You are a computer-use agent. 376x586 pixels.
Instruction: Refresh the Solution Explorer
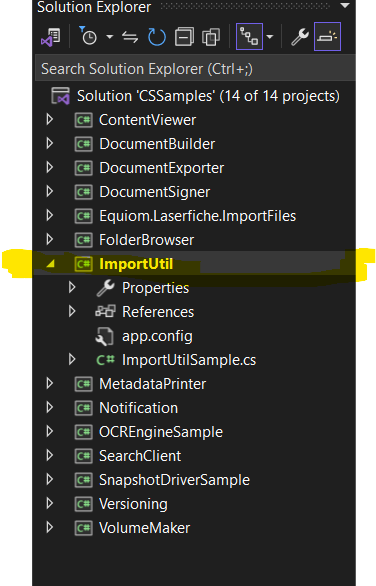pos(157,37)
